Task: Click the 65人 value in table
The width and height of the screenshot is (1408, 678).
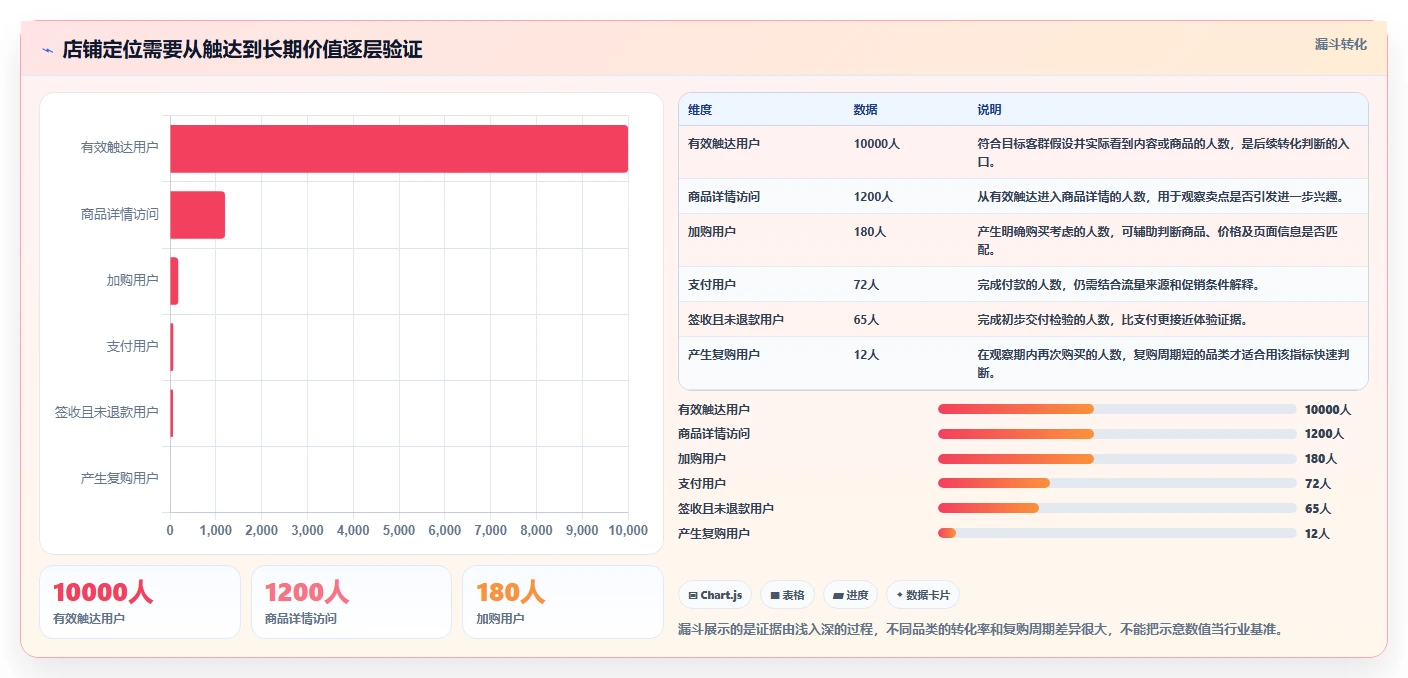Action: [866, 320]
